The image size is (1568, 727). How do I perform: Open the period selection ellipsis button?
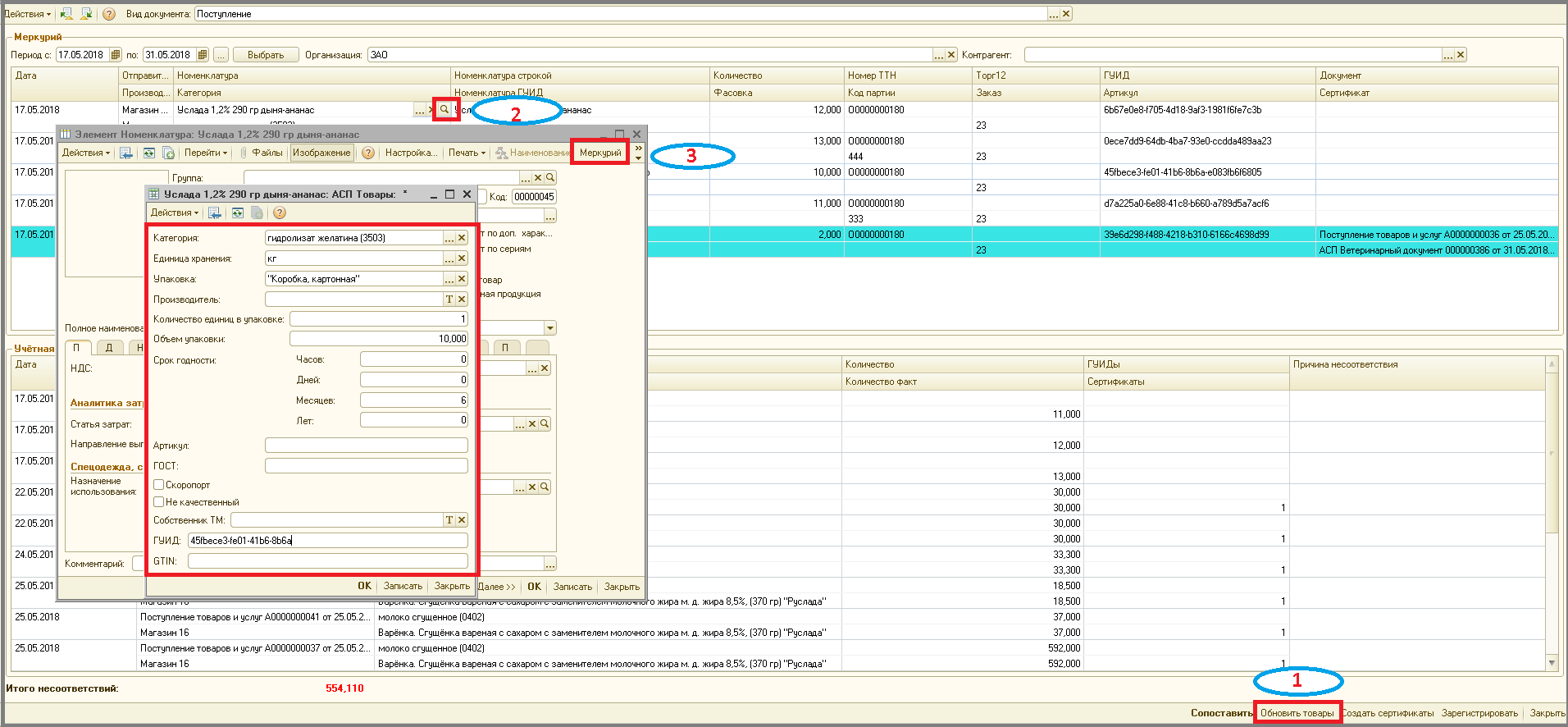coord(221,55)
